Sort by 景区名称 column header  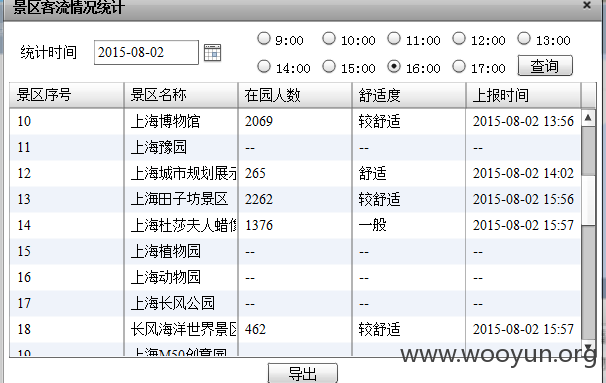pos(181,95)
